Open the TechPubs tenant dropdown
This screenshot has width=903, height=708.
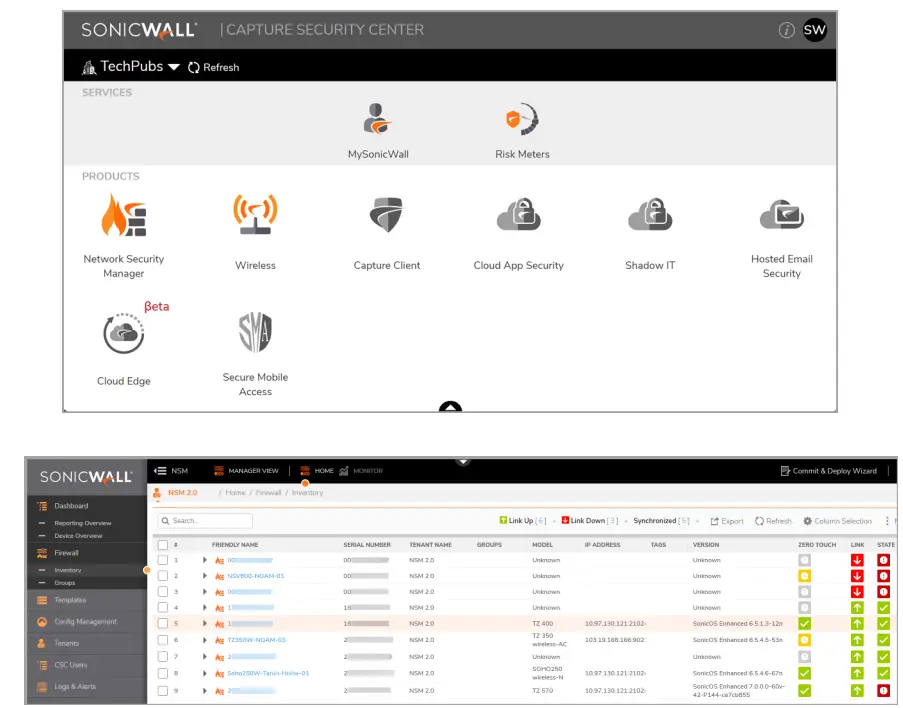pyautogui.click(x=135, y=66)
